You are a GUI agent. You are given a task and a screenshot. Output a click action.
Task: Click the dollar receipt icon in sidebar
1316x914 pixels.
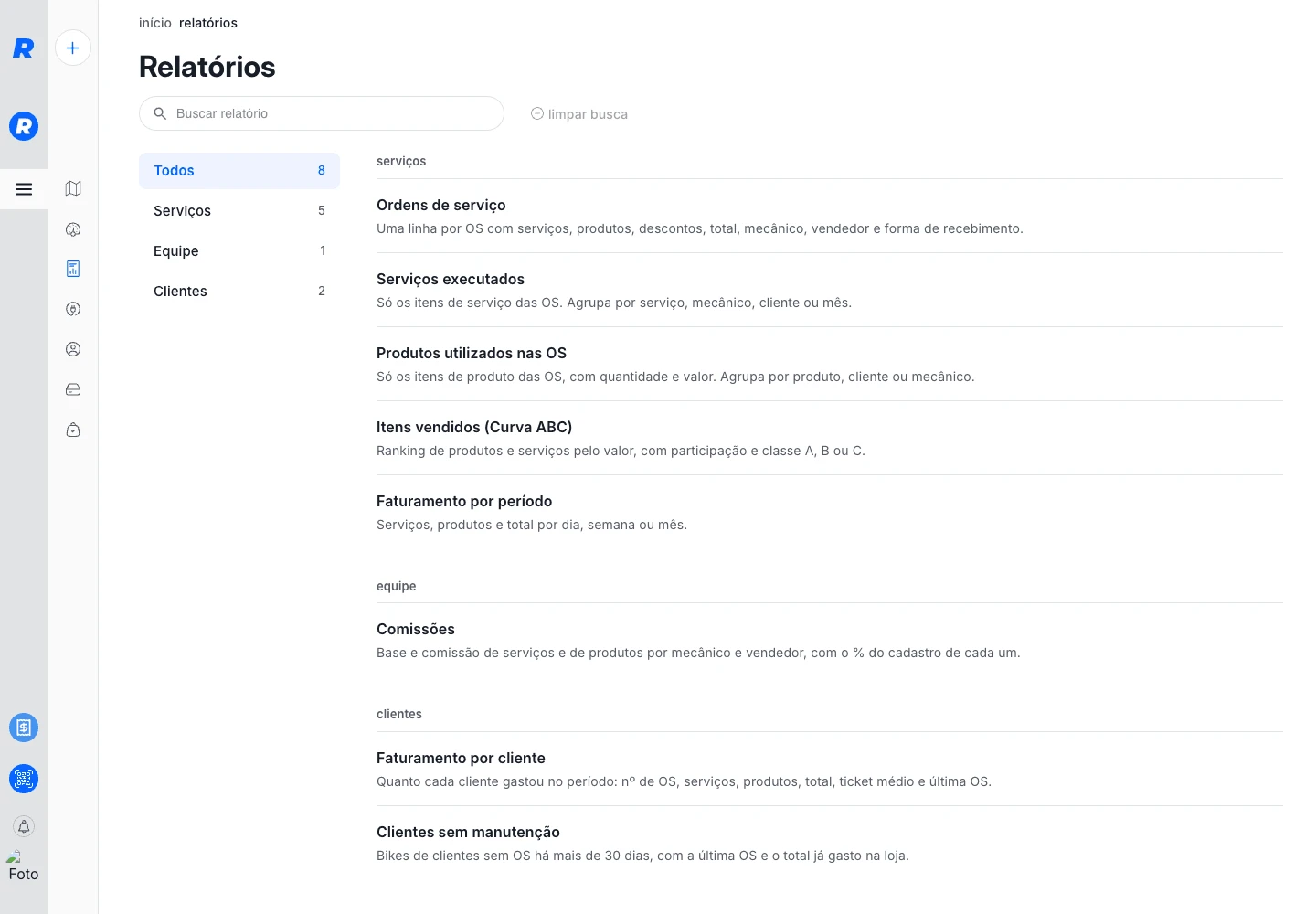coord(24,728)
